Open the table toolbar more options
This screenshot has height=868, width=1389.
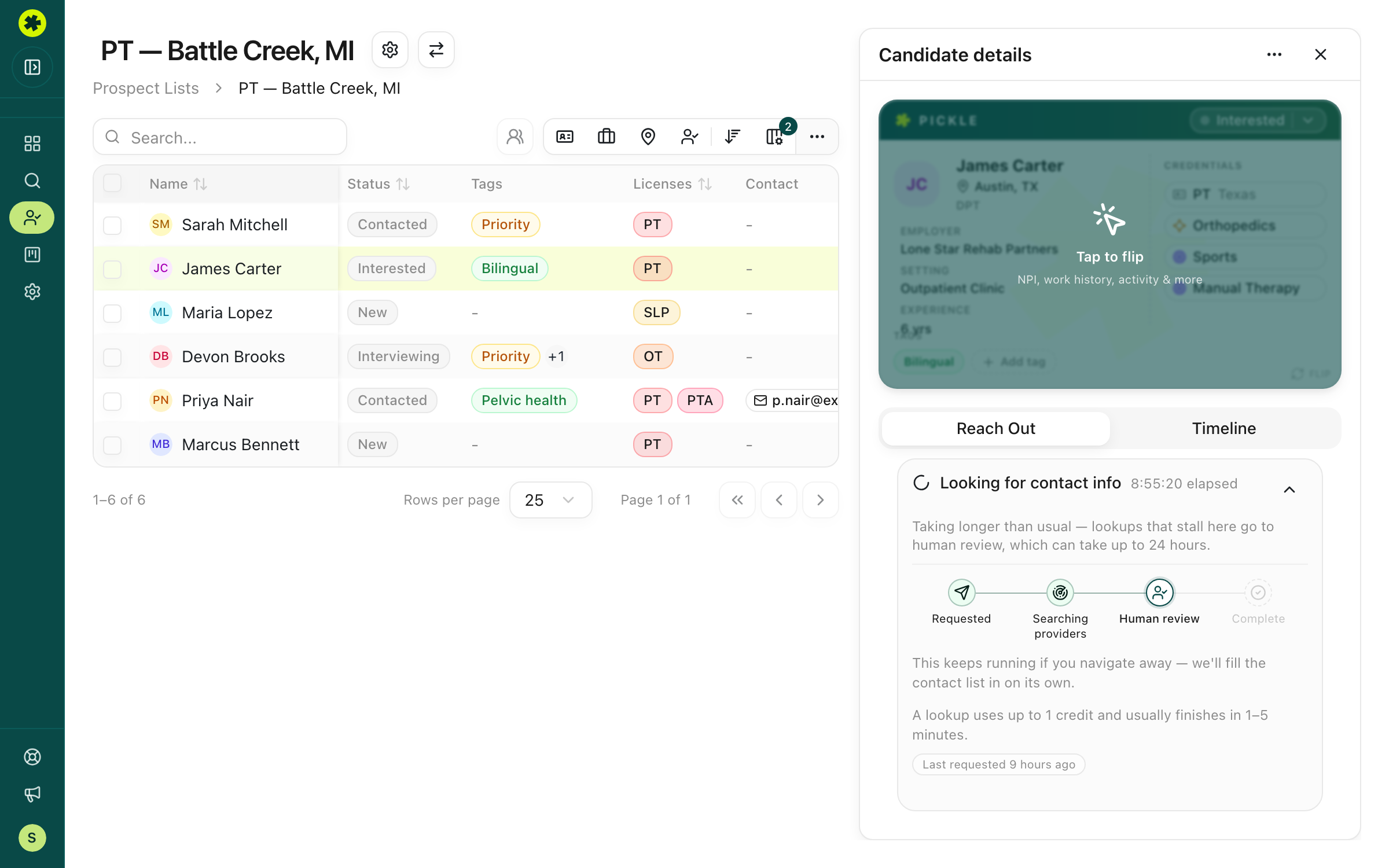tap(817, 137)
